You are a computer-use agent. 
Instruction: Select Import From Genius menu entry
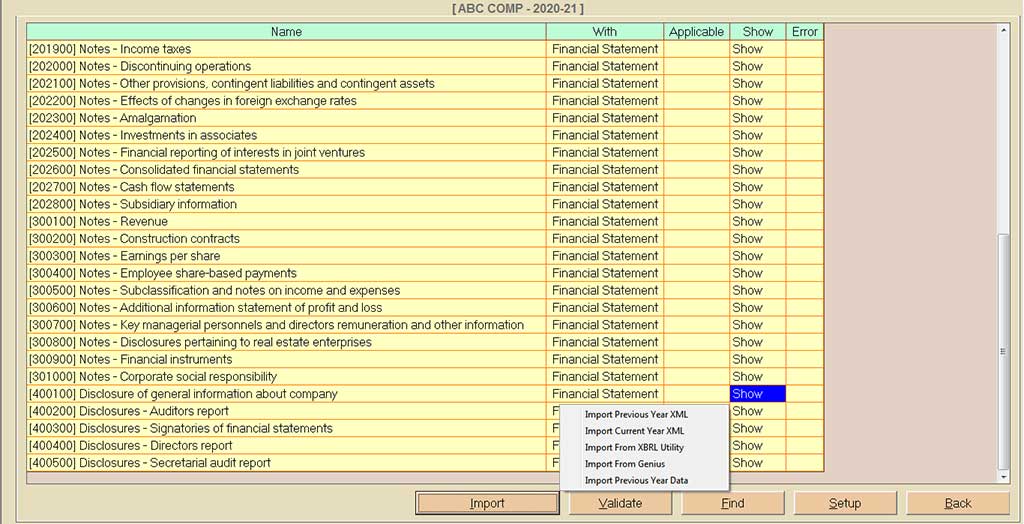[624, 464]
